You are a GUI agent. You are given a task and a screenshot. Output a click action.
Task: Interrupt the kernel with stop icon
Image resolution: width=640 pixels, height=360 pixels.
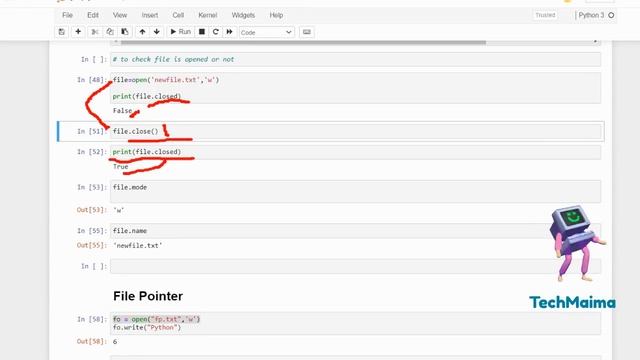pos(202,32)
